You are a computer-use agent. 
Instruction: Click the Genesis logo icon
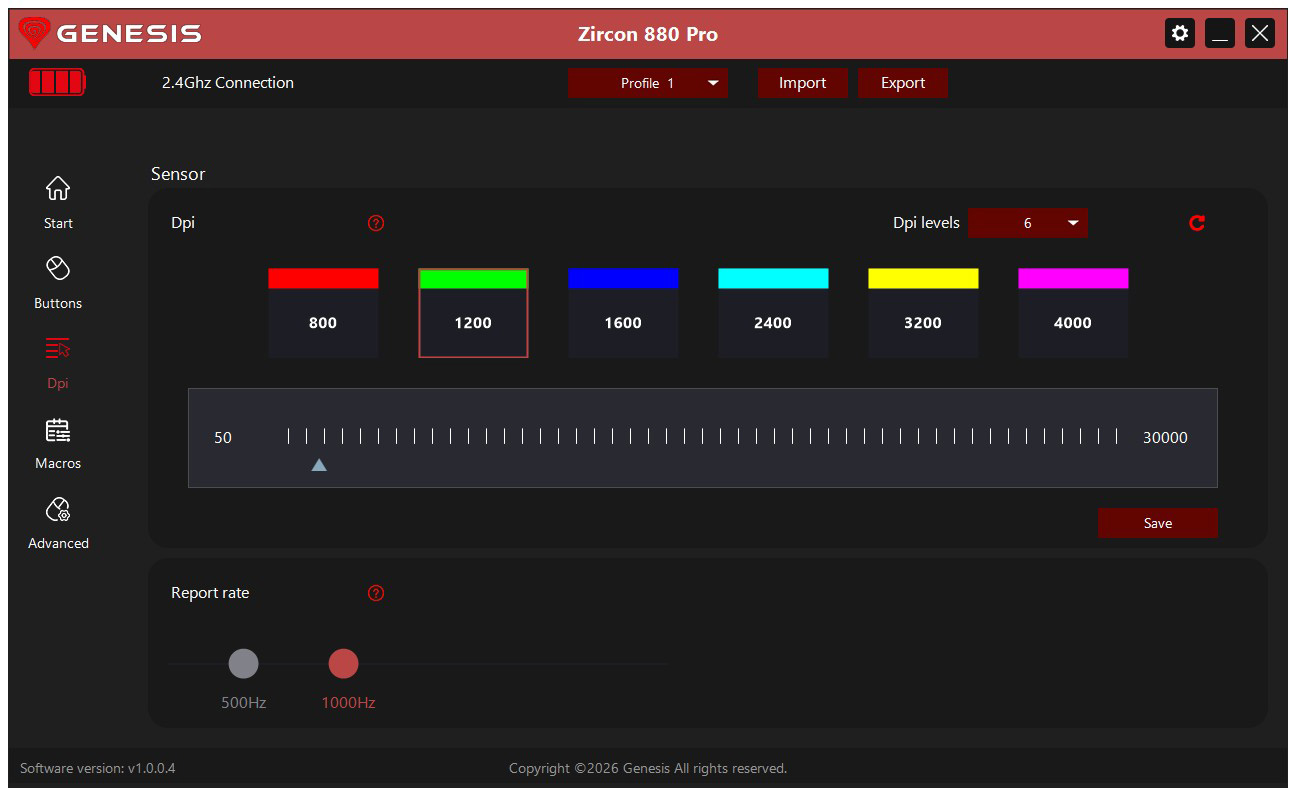[x=34, y=34]
